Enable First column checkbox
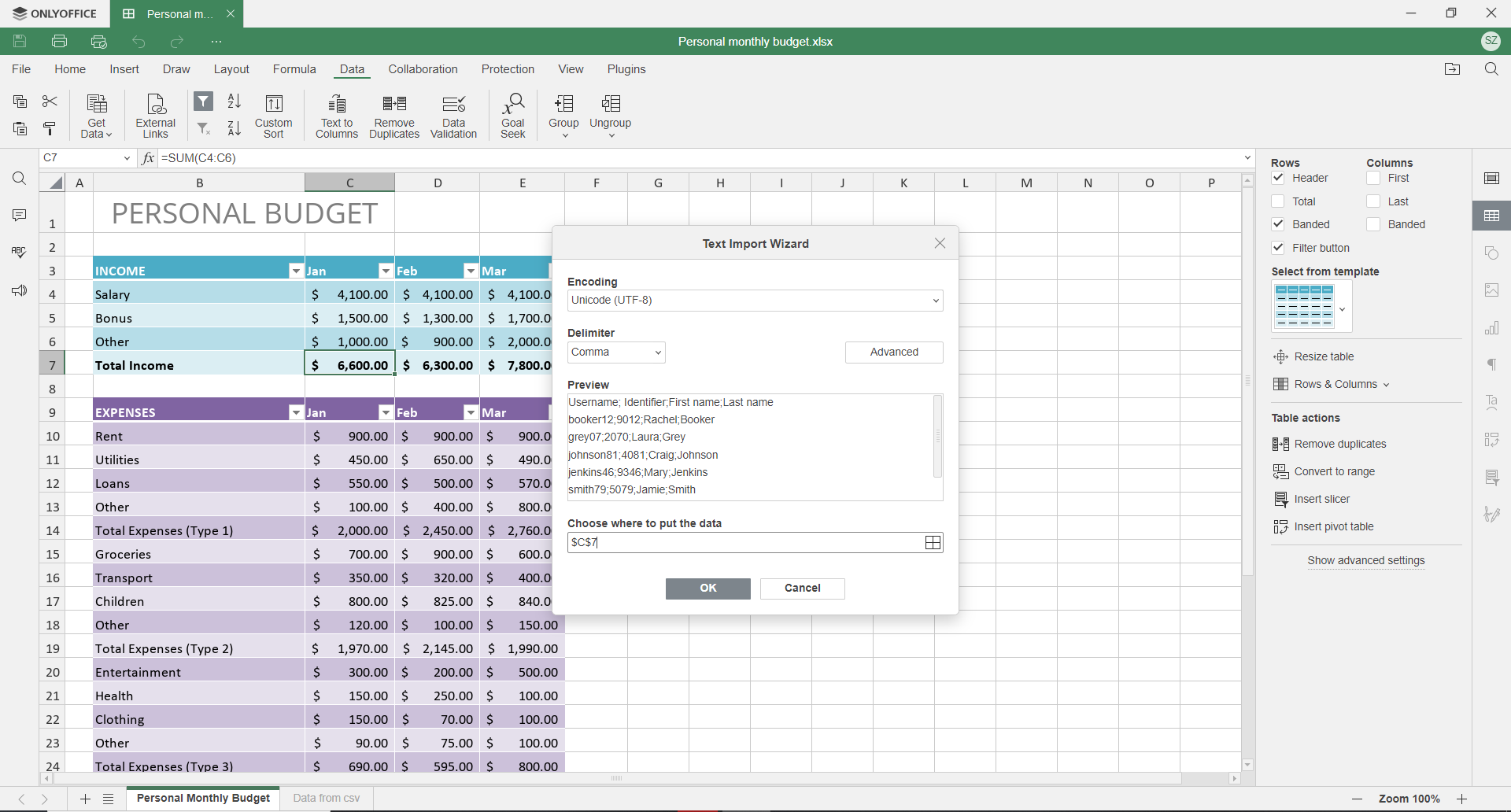The height and width of the screenshot is (812, 1511). (x=1373, y=179)
